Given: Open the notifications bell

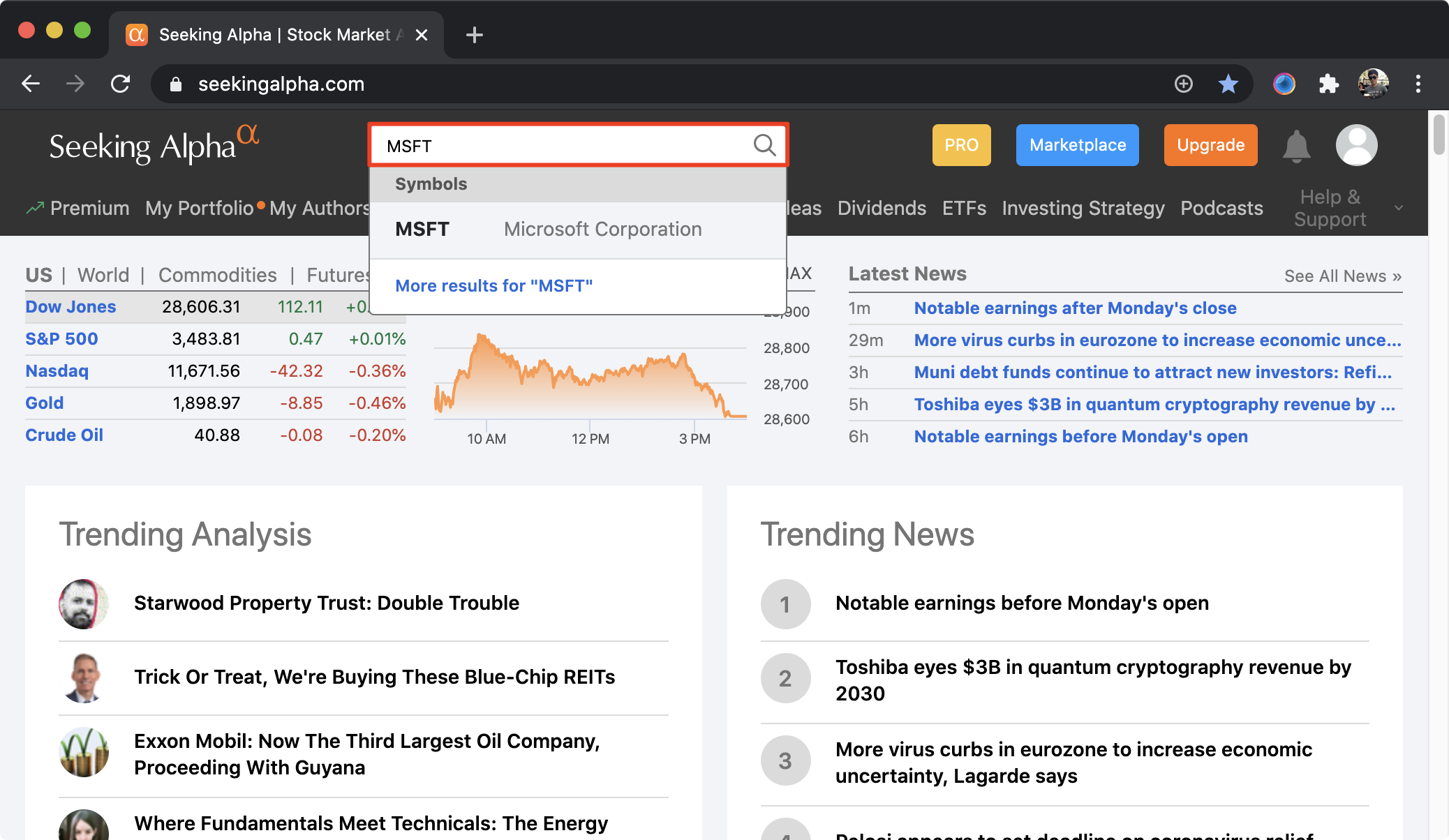Looking at the screenshot, I should point(1296,146).
